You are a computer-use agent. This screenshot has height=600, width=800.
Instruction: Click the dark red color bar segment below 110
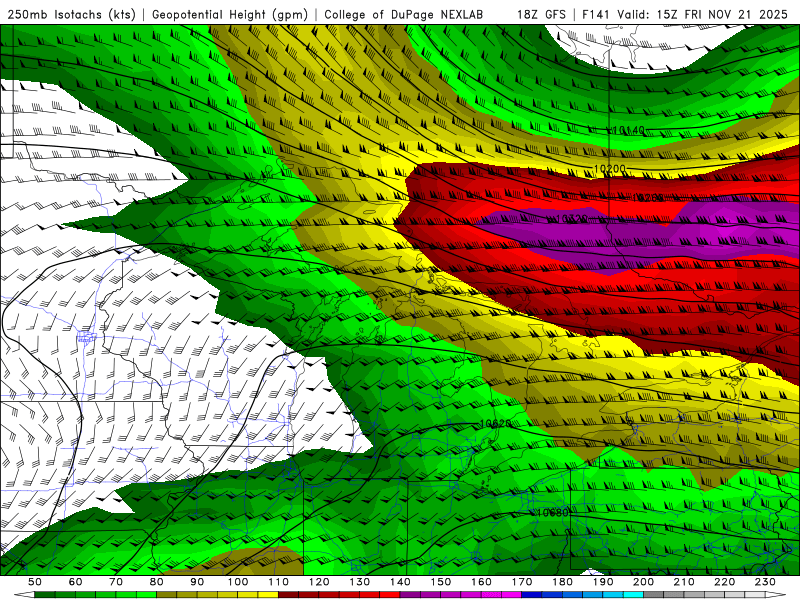[288, 595]
